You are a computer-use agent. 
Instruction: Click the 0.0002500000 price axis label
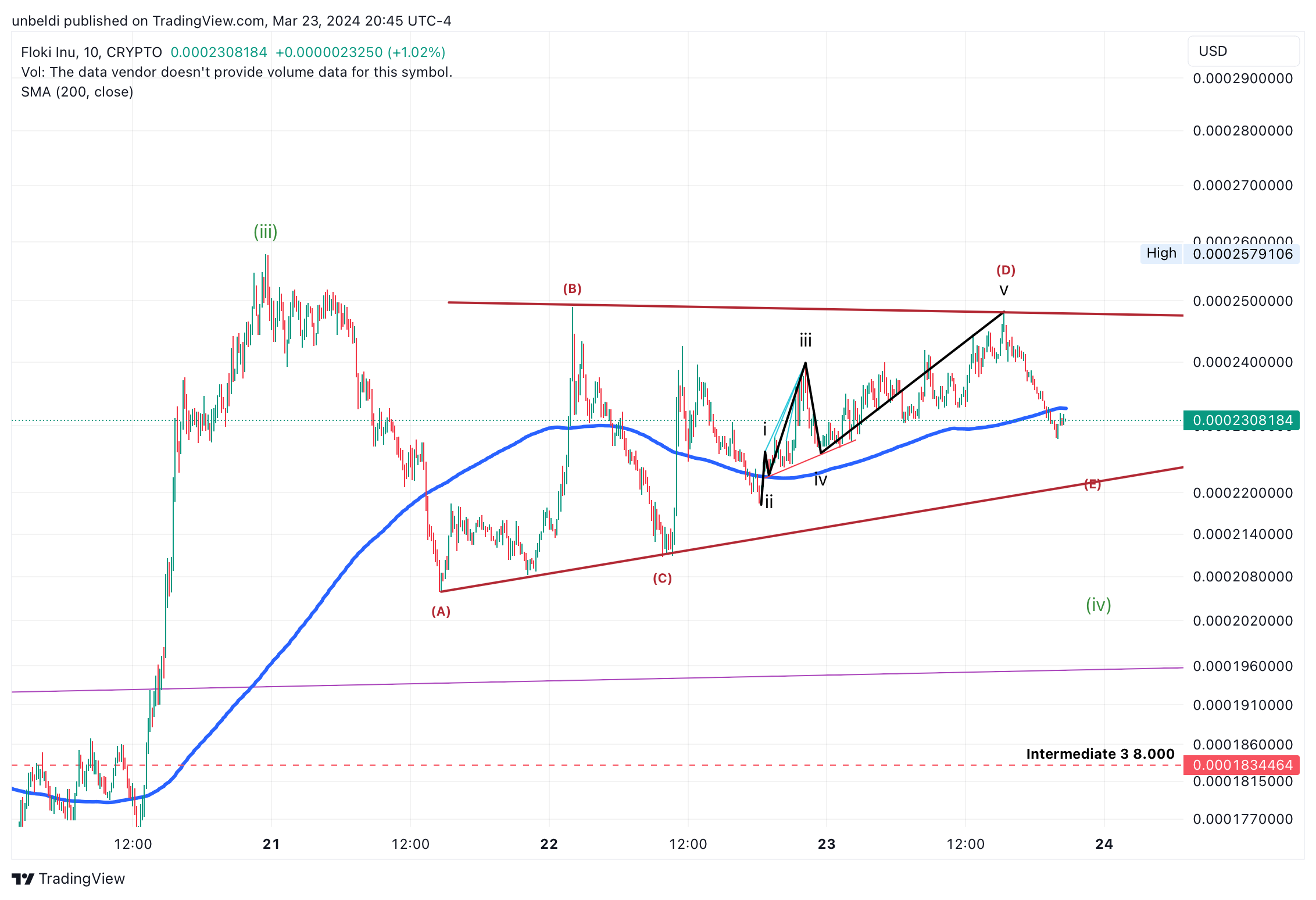pyautogui.click(x=1243, y=301)
